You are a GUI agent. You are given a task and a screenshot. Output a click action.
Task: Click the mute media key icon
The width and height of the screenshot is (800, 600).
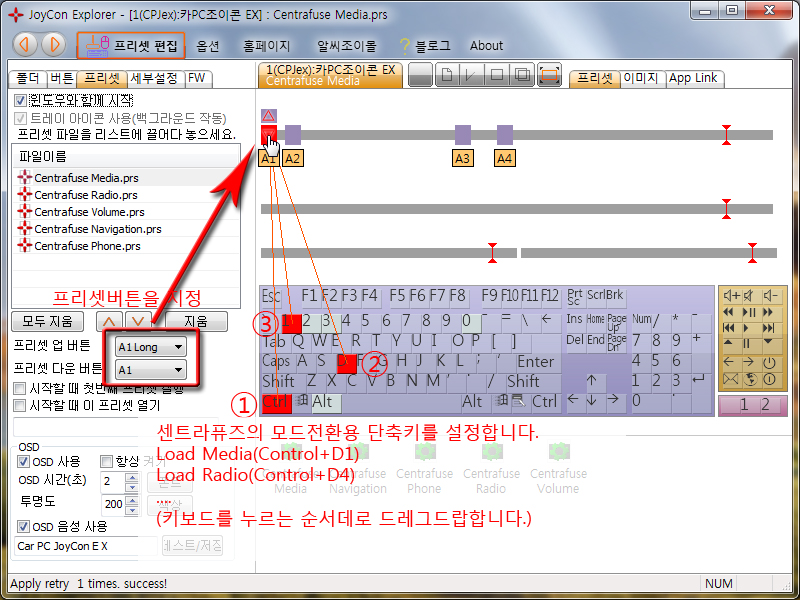(748, 295)
